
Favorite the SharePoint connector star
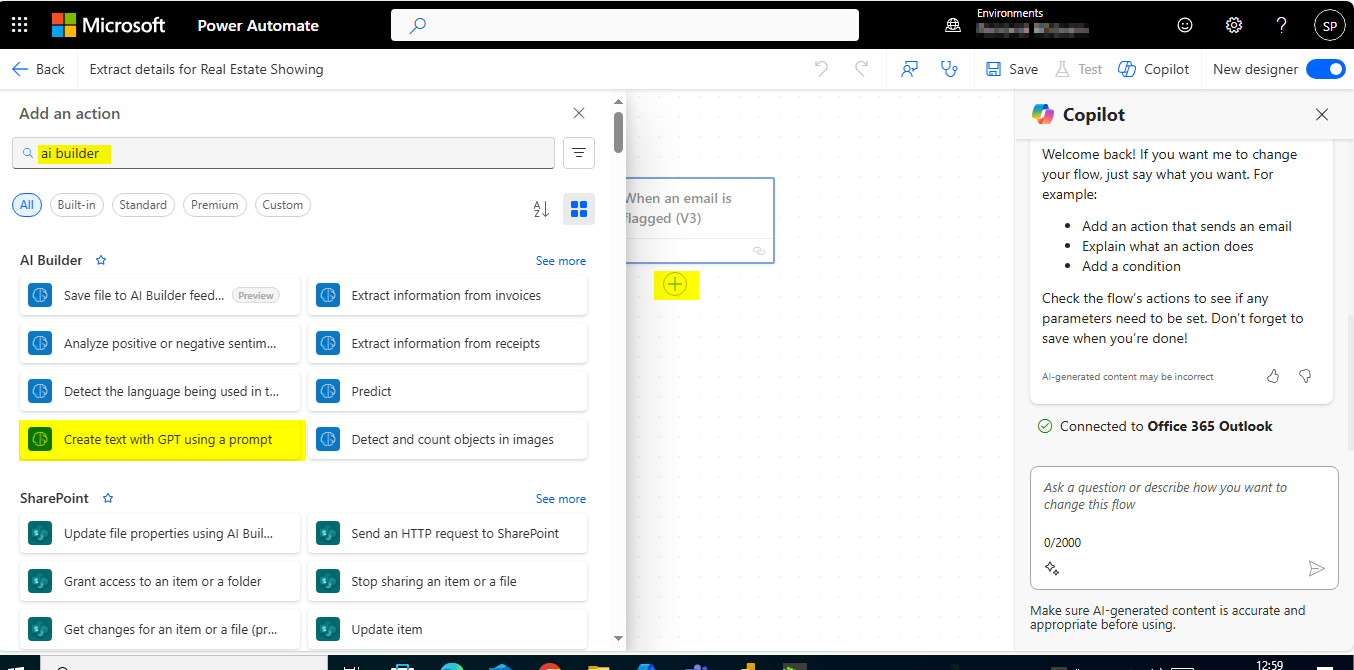[108, 498]
